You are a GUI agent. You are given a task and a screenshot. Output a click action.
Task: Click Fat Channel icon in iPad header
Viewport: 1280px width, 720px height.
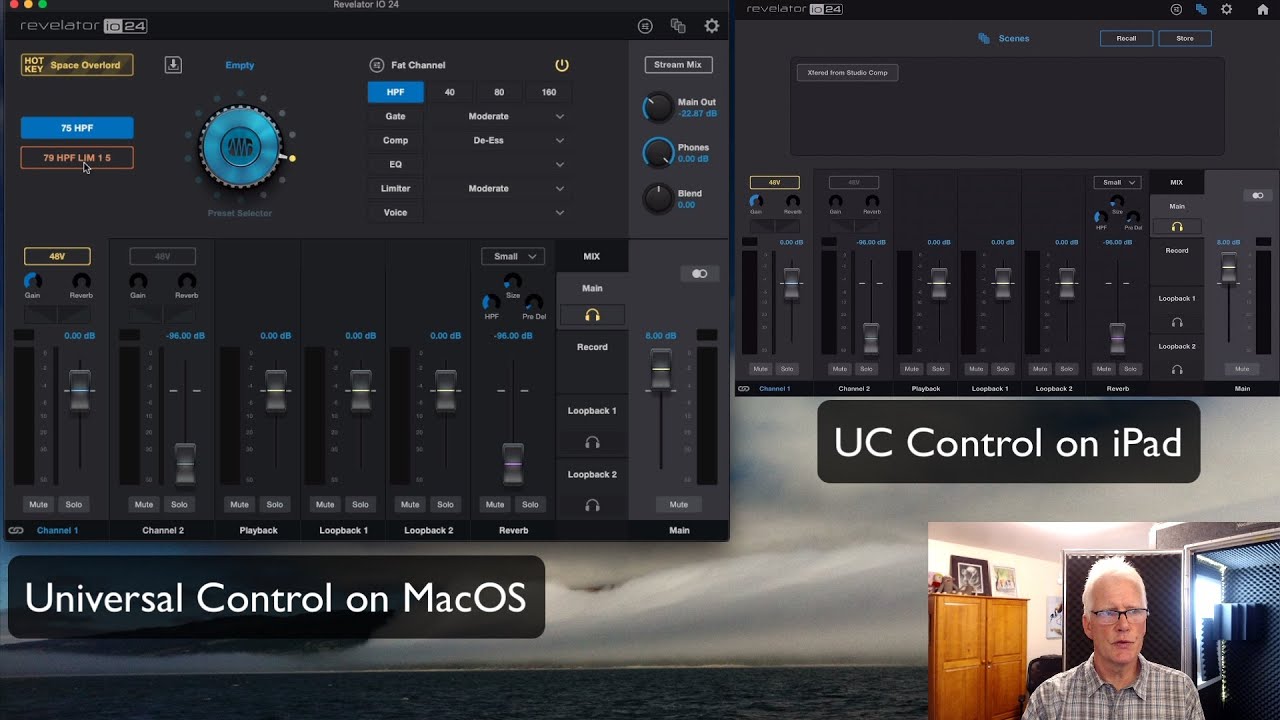click(1176, 9)
